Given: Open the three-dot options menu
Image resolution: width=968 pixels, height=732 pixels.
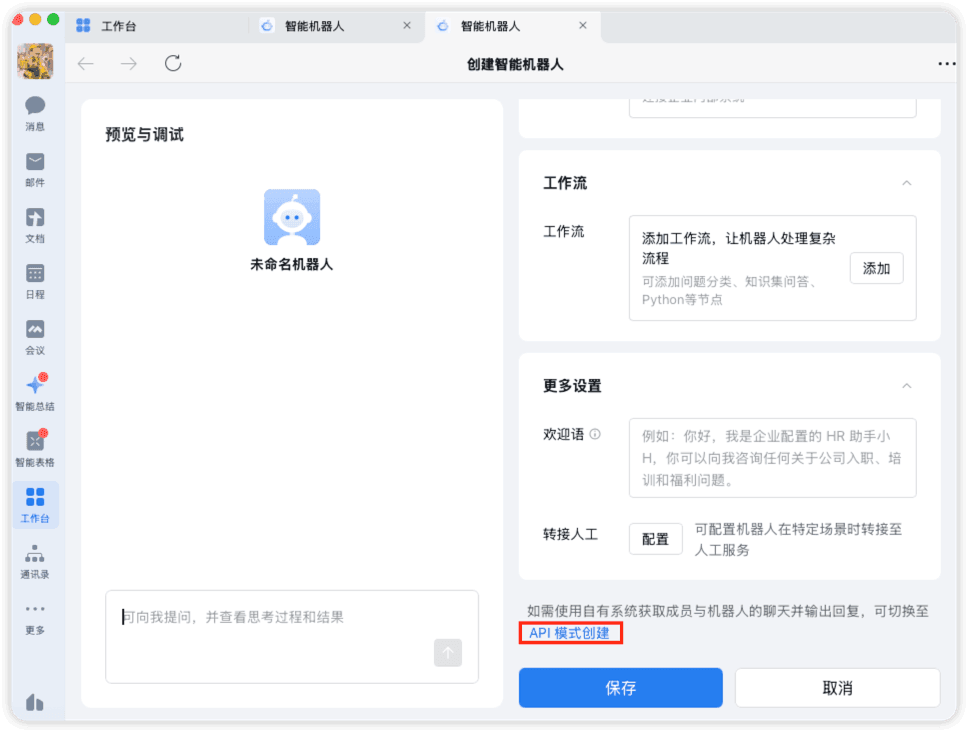Looking at the screenshot, I should [946, 64].
